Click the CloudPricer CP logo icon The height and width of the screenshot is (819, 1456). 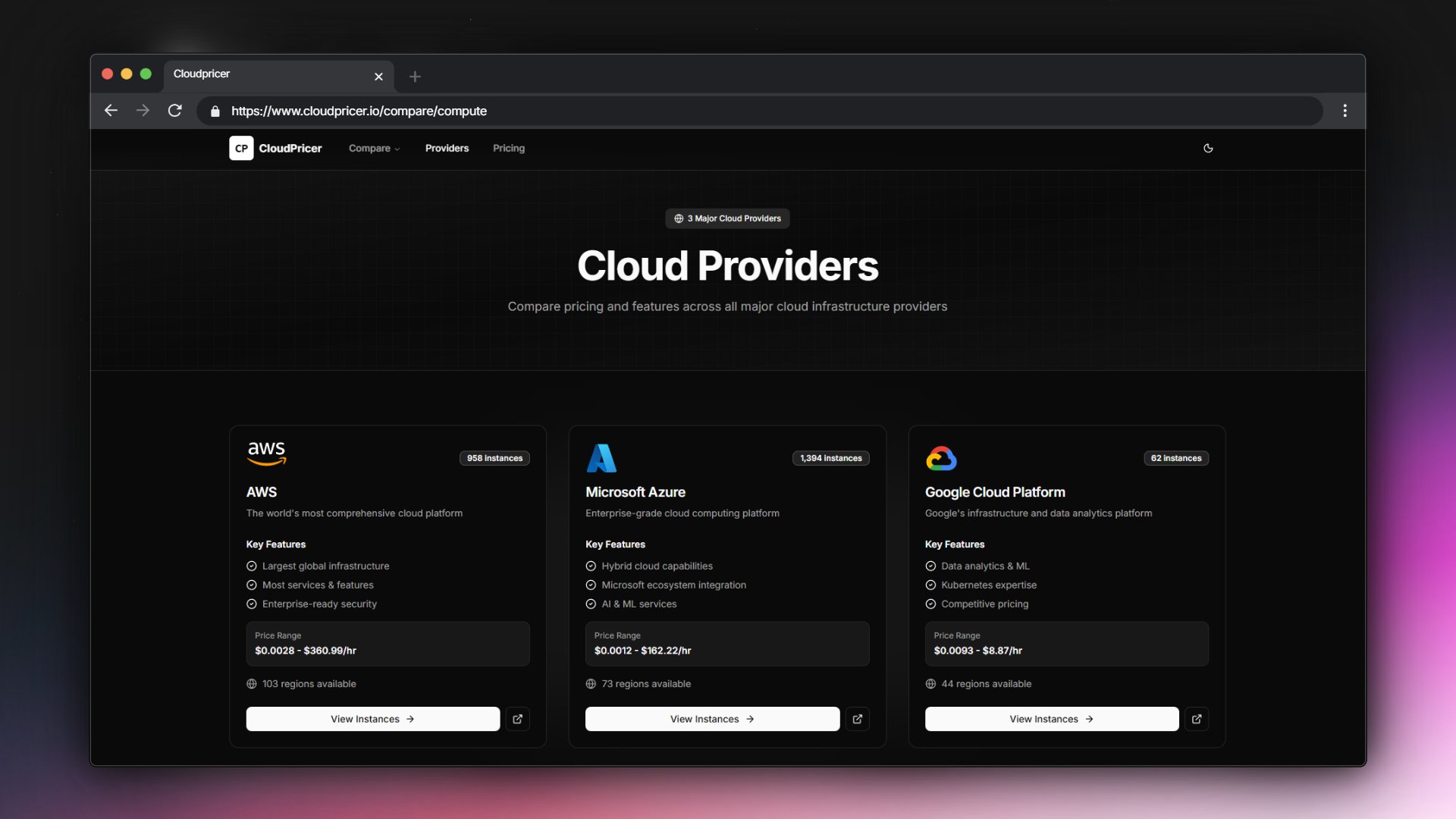tap(241, 148)
